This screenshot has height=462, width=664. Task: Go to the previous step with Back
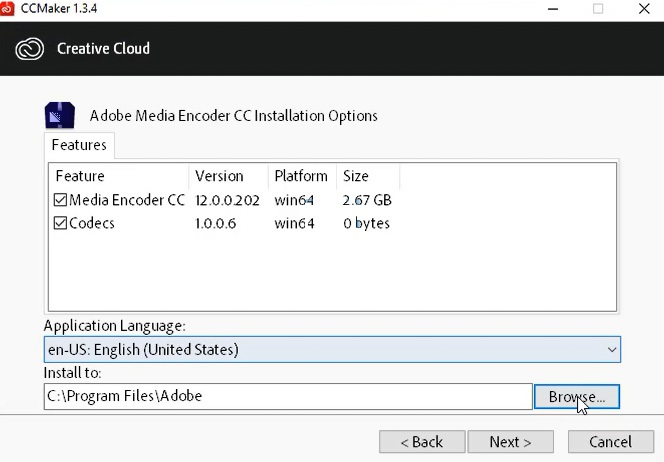(x=422, y=442)
